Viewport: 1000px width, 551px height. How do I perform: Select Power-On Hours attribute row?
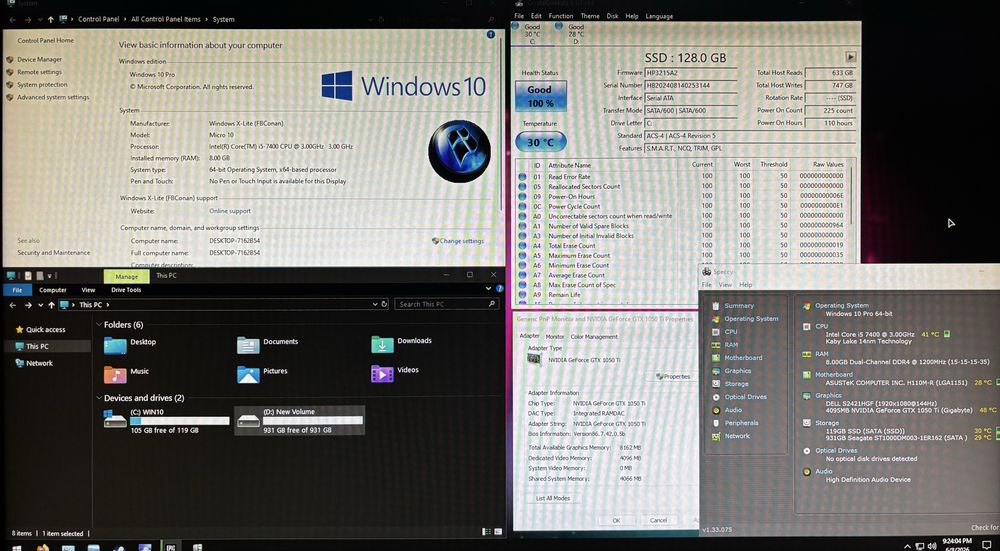[x=682, y=196]
